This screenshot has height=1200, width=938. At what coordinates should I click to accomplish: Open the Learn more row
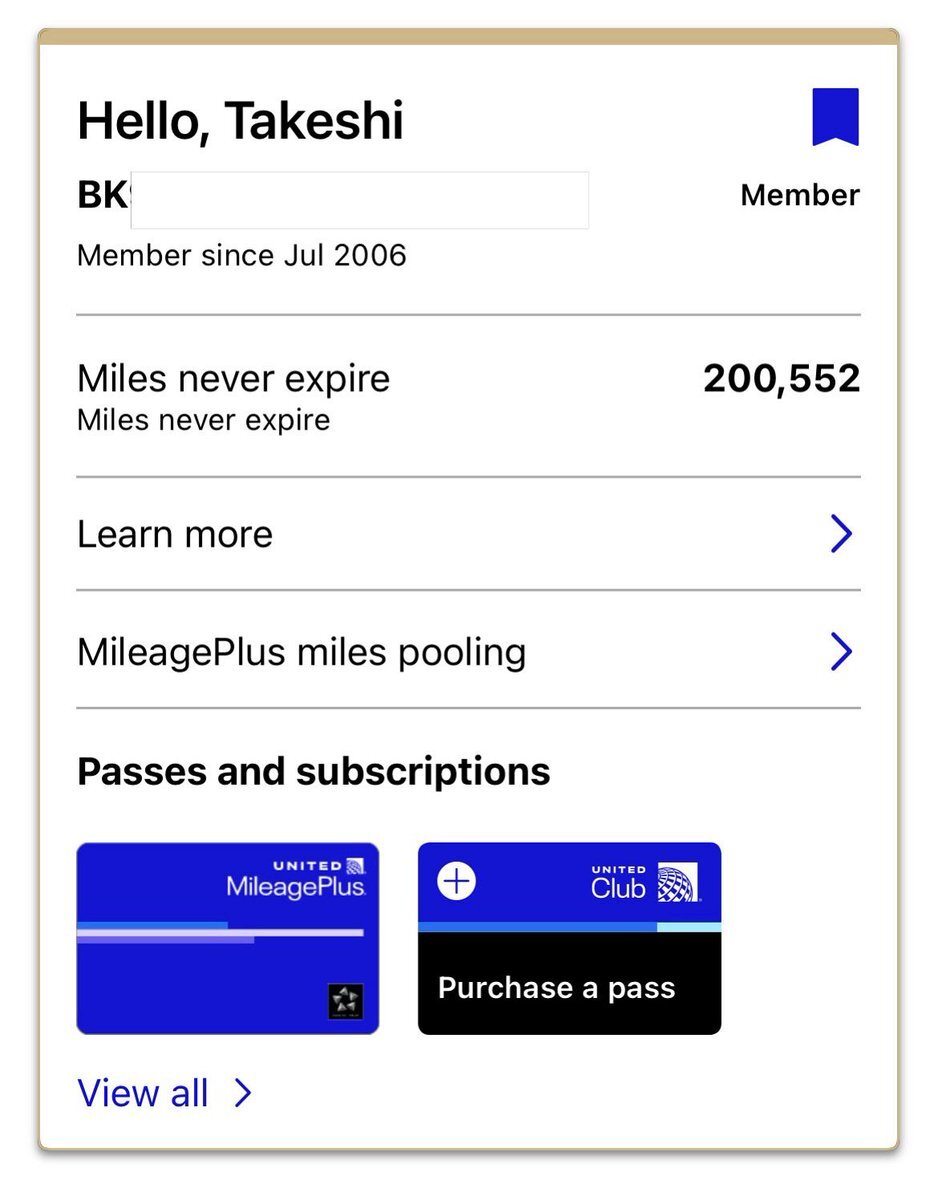tap(468, 534)
